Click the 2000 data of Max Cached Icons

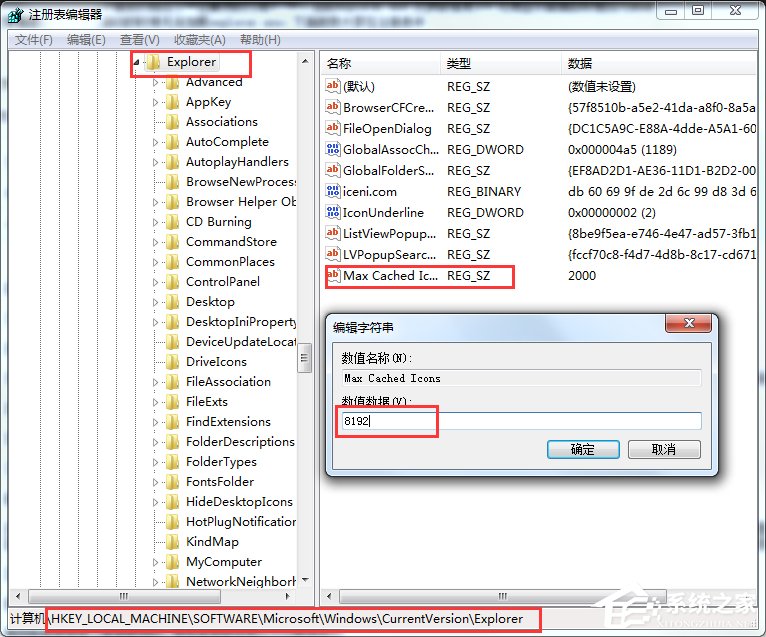click(582, 276)
